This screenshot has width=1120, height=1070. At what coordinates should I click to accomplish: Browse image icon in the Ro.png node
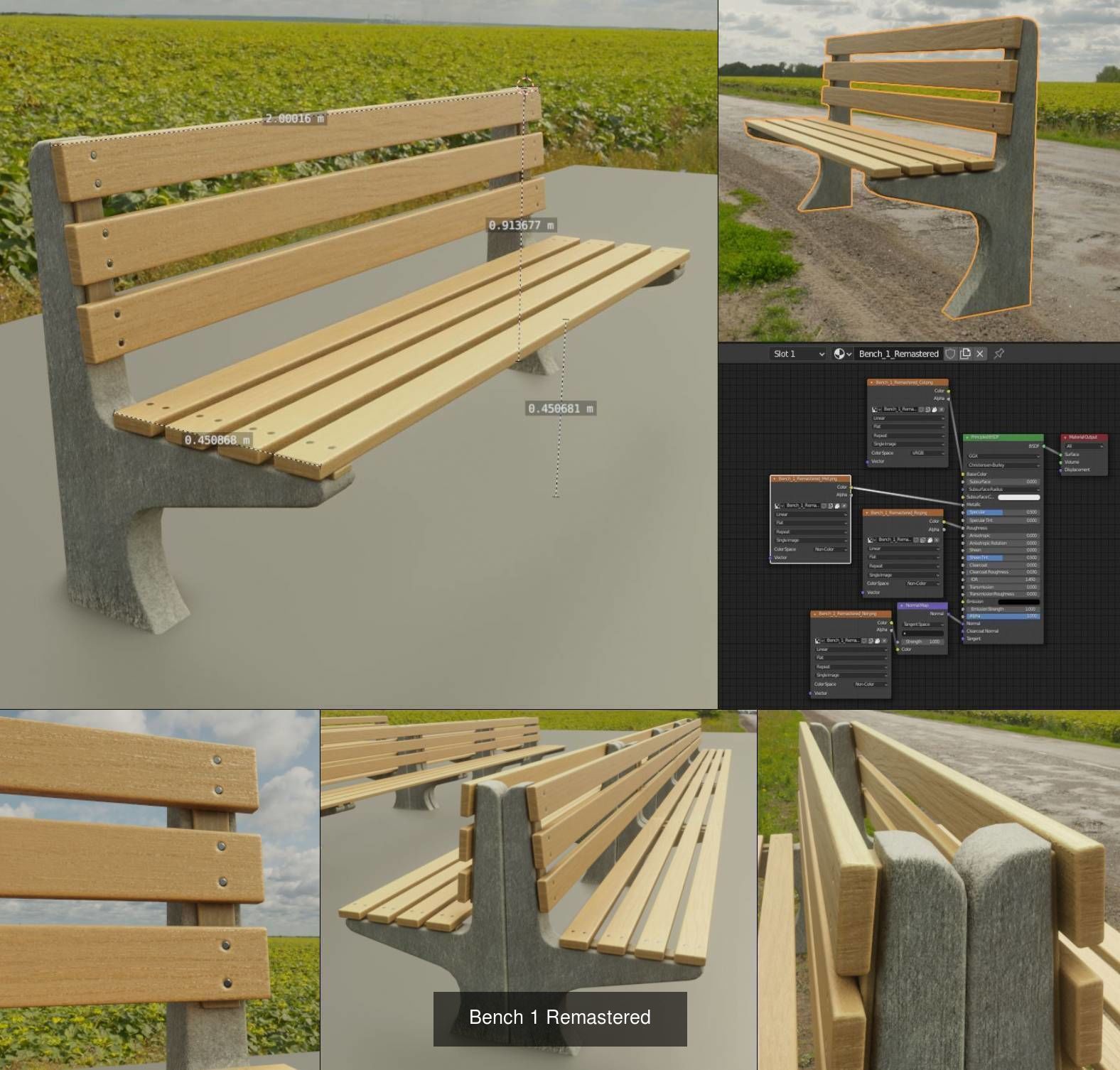(x=871, y=540)
